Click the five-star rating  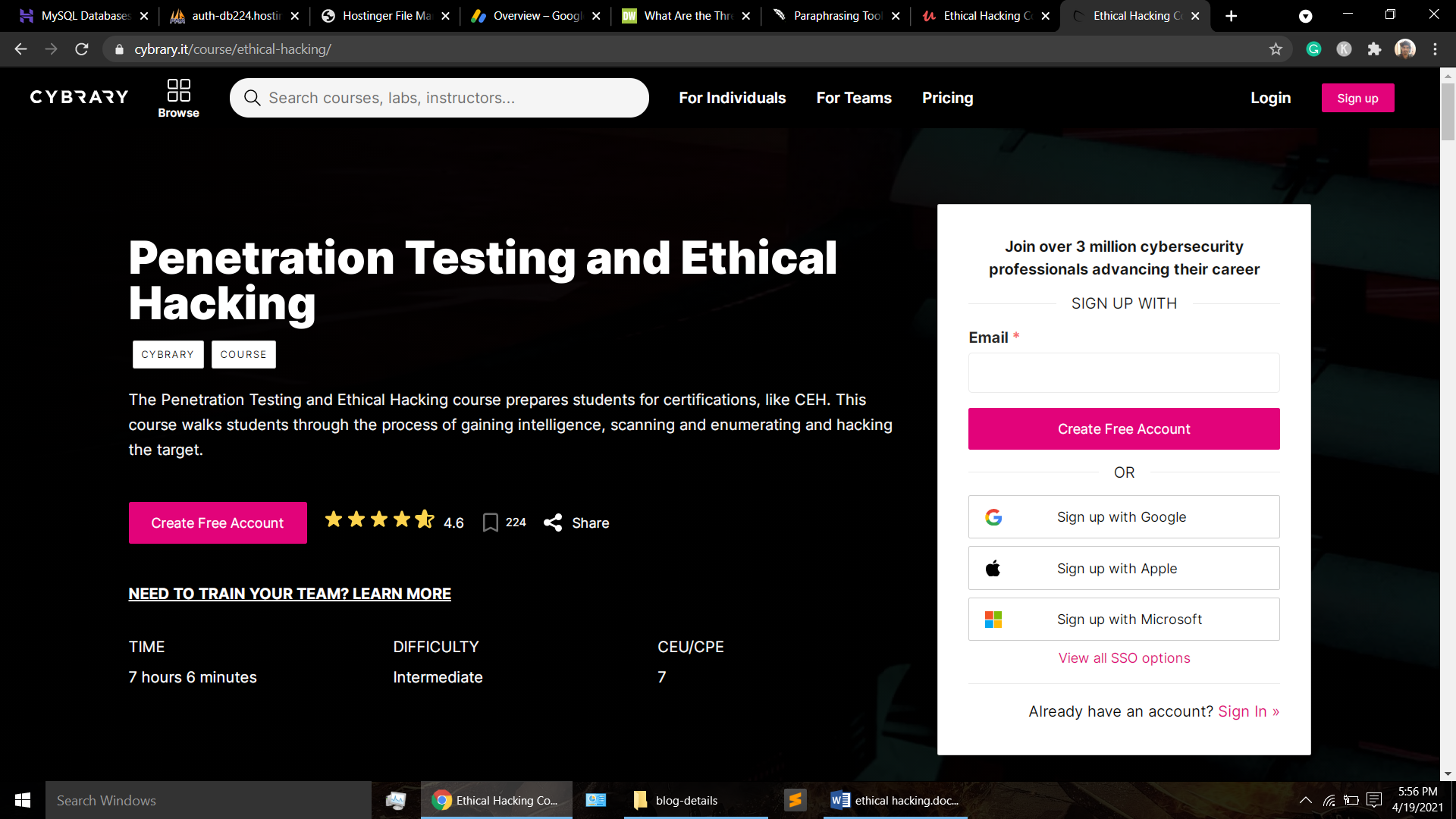point(379,519)
